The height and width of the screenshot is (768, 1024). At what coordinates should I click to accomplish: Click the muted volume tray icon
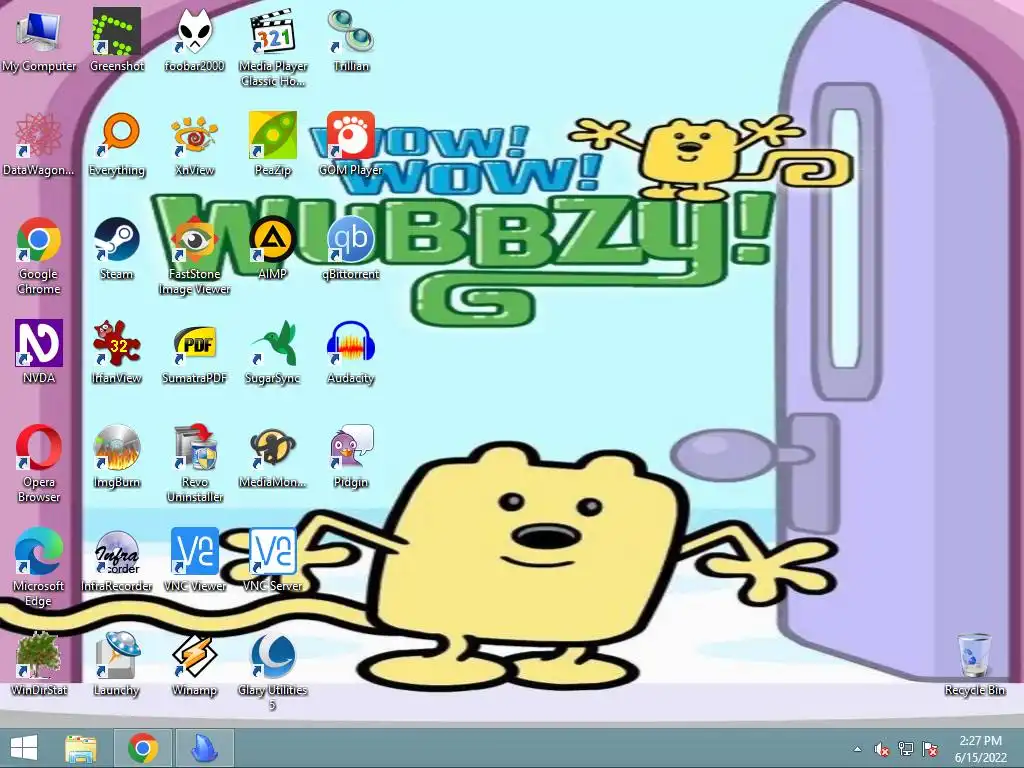point(882,749)
